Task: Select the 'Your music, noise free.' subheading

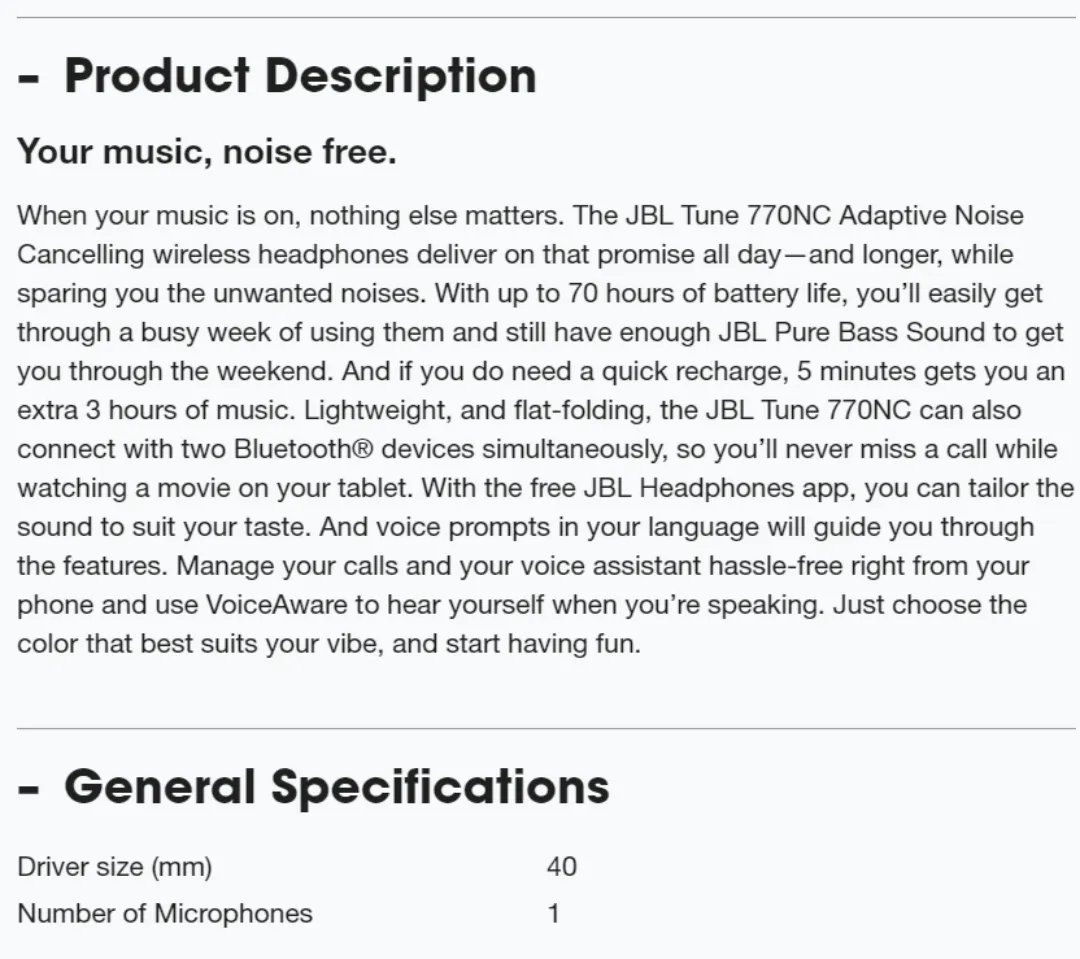Action: point(207,152)
